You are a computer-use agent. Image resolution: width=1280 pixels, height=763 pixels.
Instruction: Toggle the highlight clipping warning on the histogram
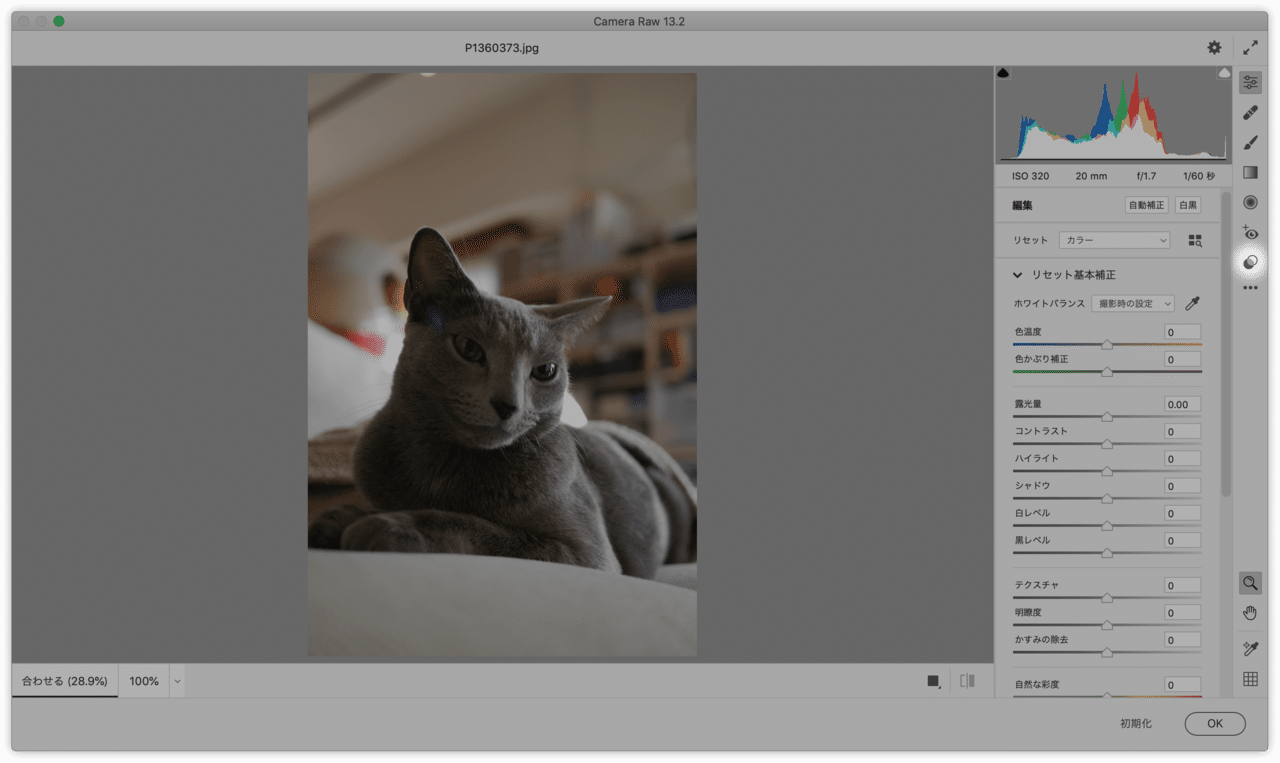point(1224,72)
